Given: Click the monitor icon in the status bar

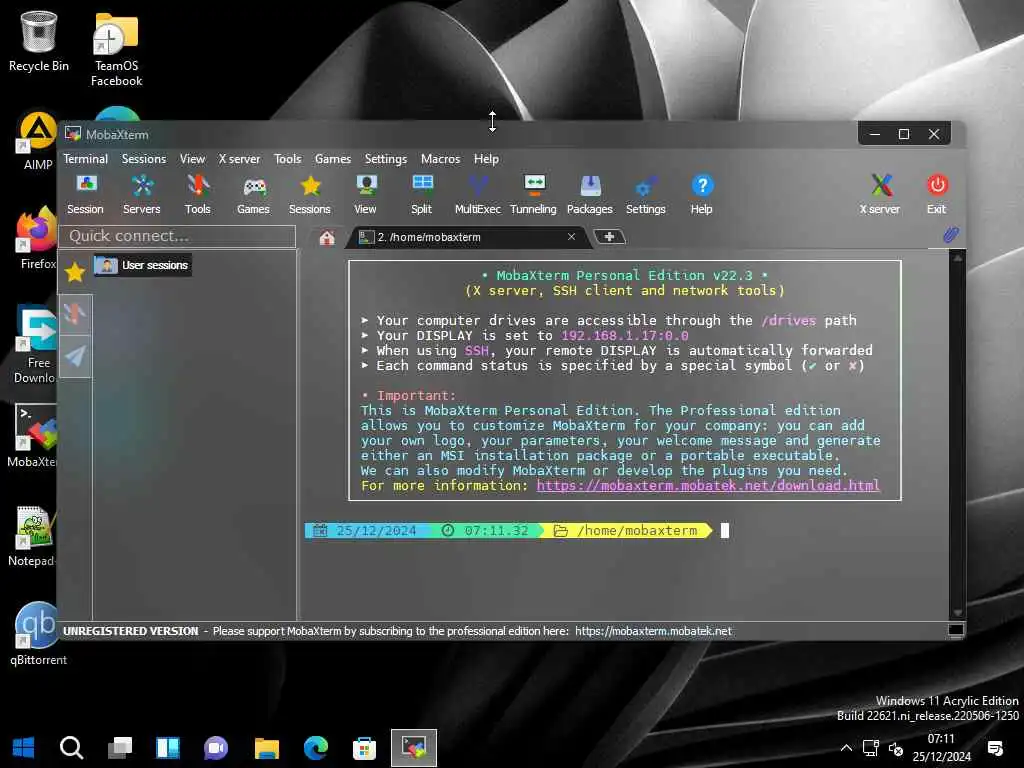Looking at the screenshot, I should [x=955, y=630].
